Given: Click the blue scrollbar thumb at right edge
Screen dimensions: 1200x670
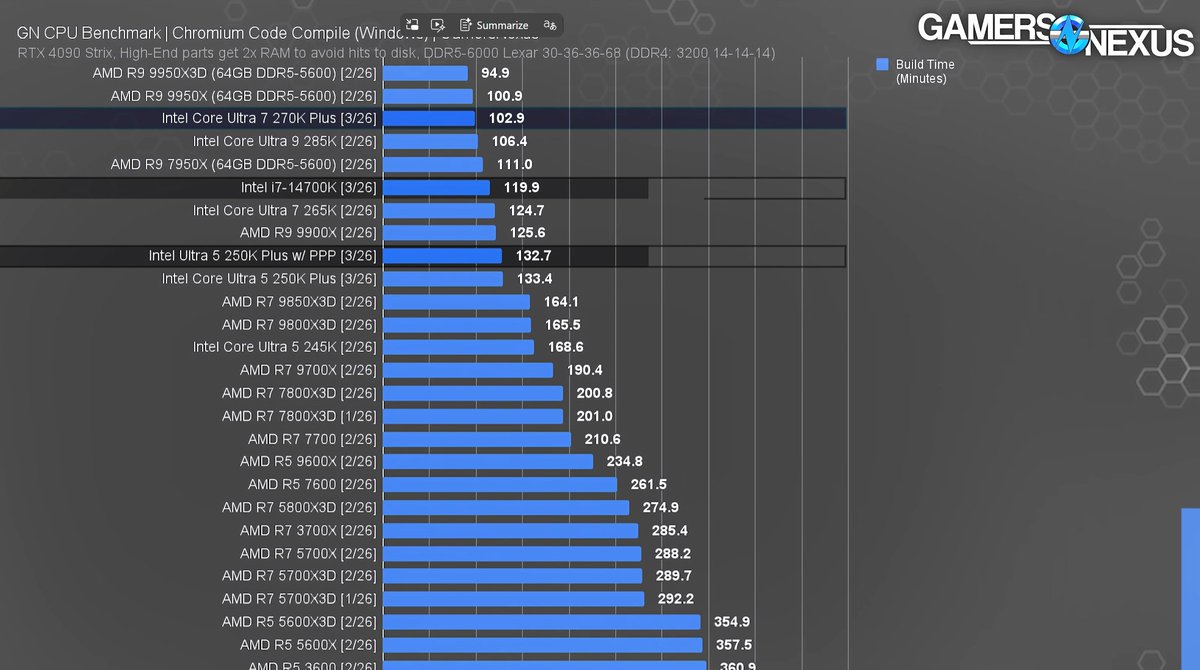Looking at the screenshot, I should click(x=1190, y=589).
